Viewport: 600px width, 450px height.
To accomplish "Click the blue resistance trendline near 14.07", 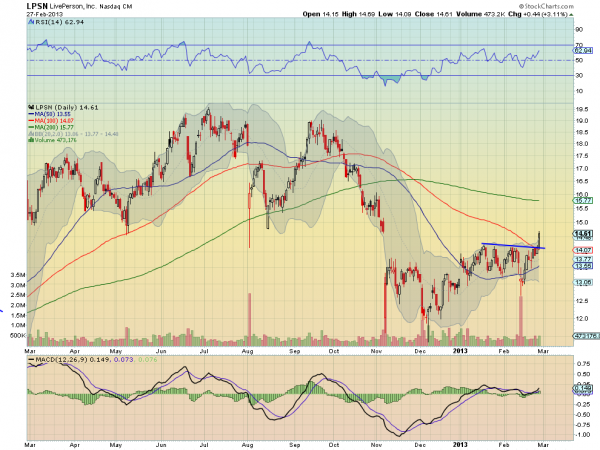I will (x=513, y=246).
